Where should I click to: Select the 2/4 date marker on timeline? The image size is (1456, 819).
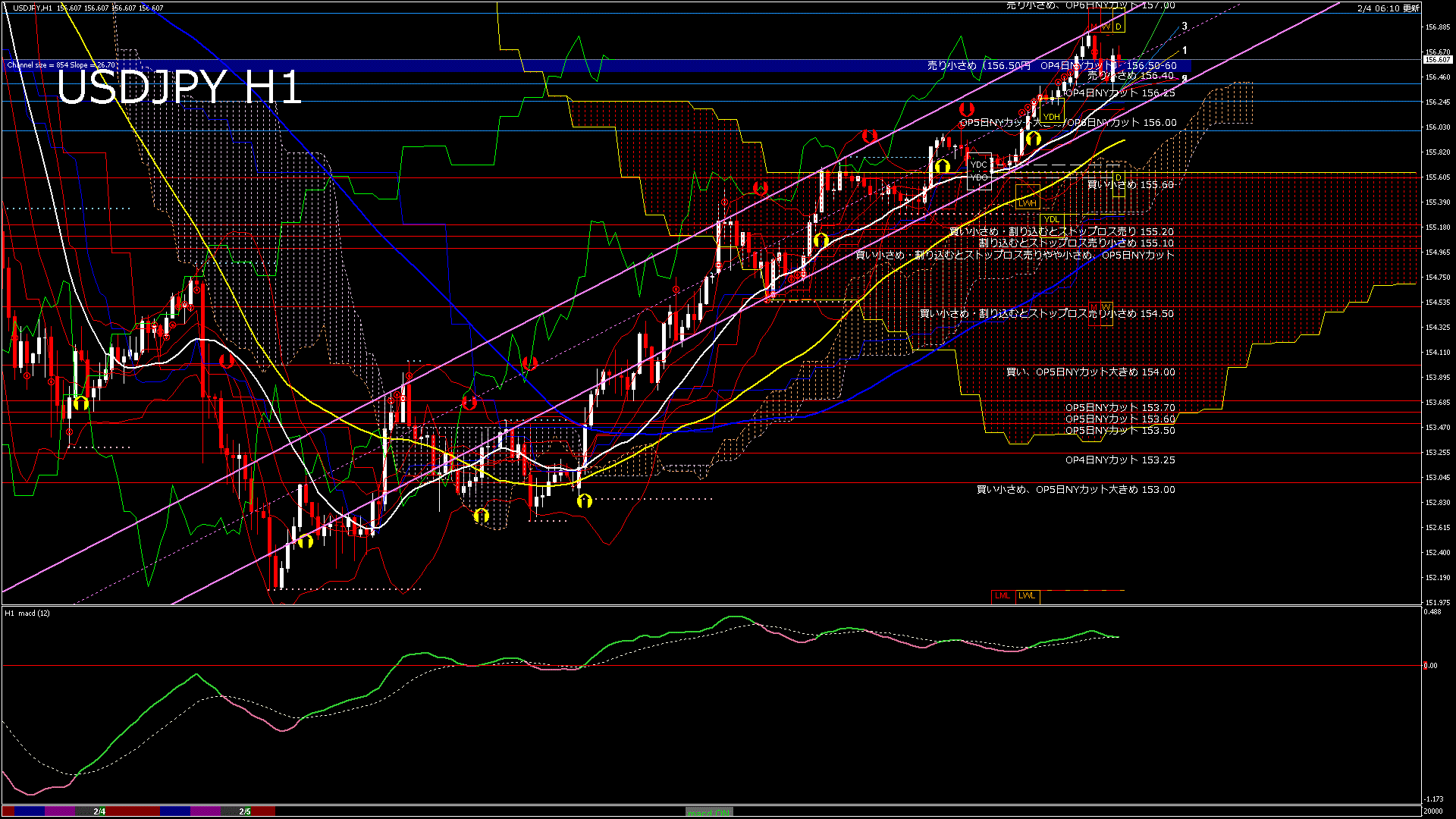[99, 811]
